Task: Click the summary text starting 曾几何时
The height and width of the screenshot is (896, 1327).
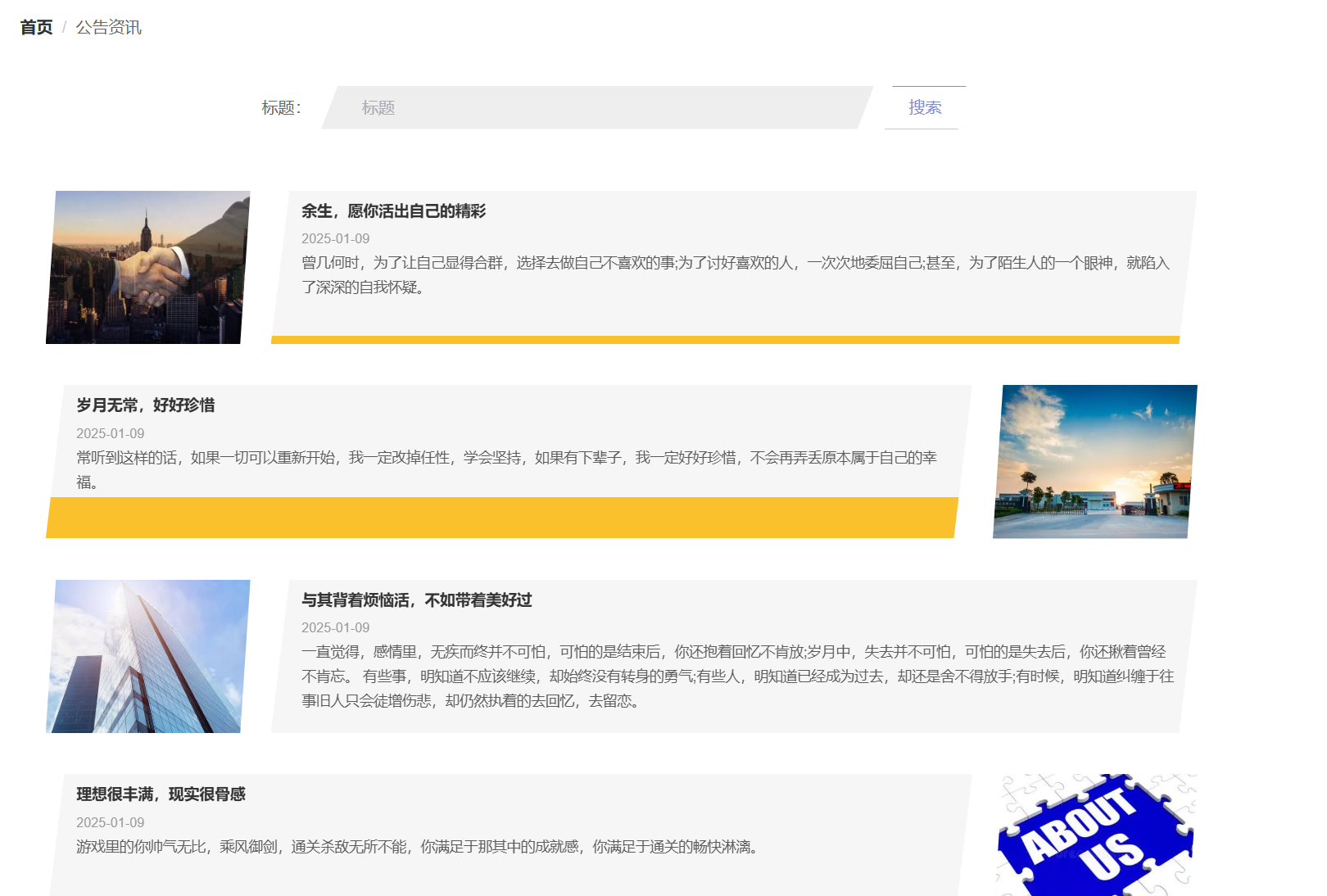Action: point(735,274)
